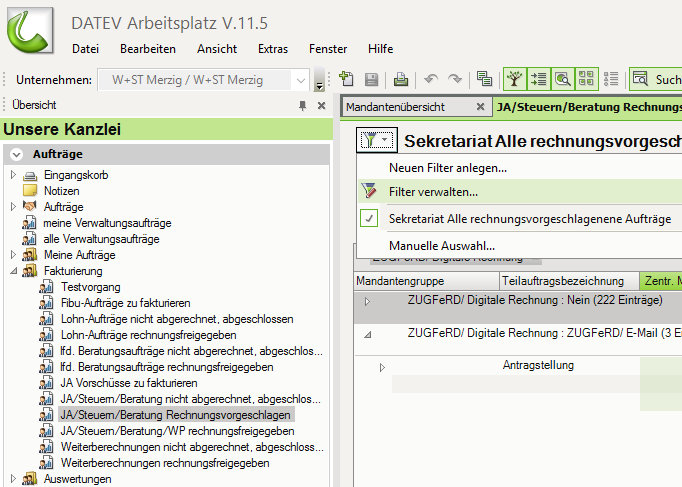Click the meine Verwaltungsaufträge chart icon

tap(30, 223)
